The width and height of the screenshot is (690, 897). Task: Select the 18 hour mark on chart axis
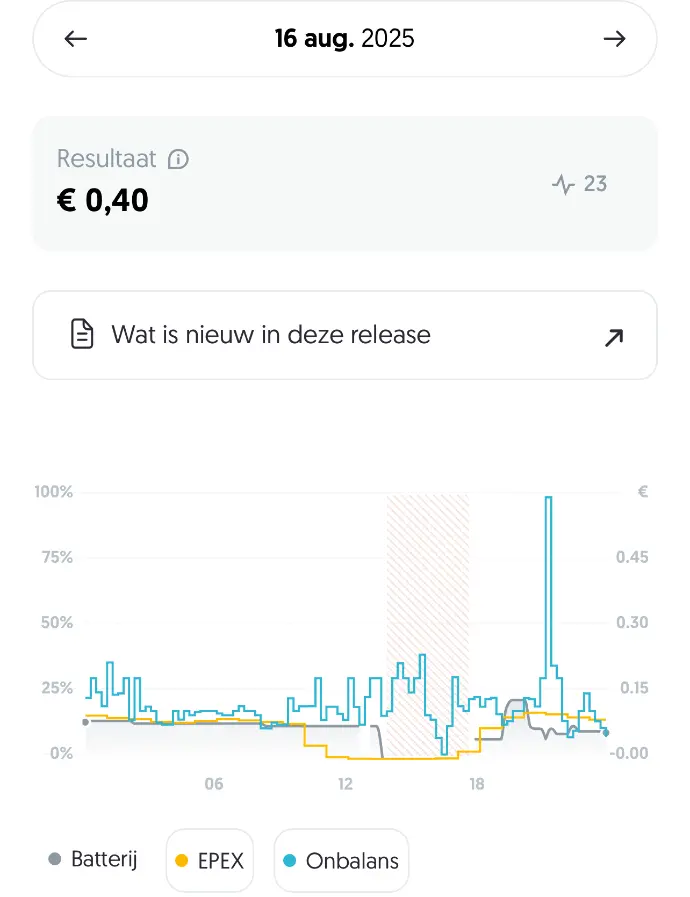coord(477,784)
